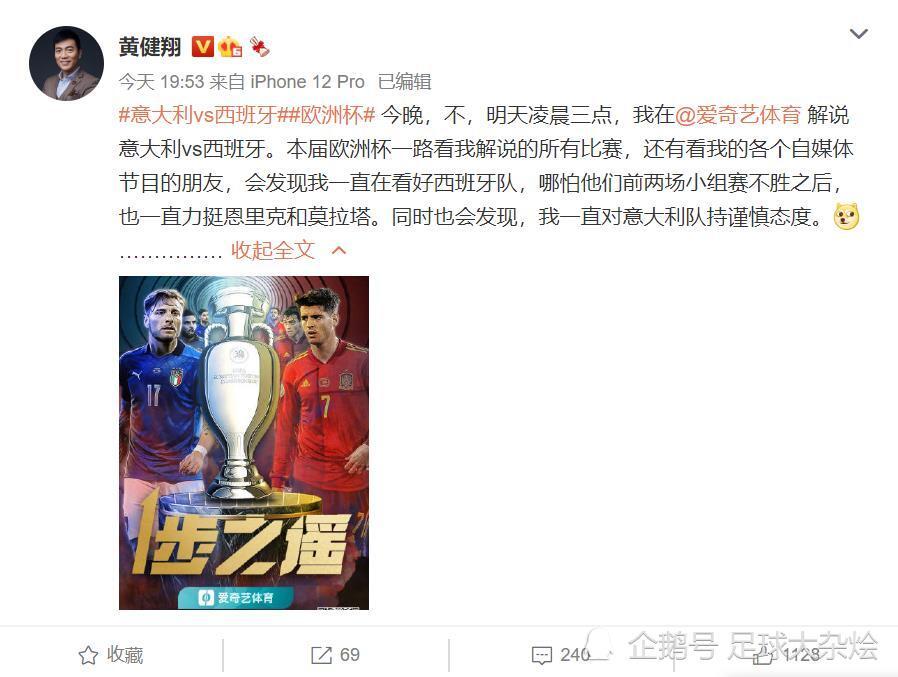The image size is (898, 677).
Task: Click the red medal badge after username
Action: click(259, 47)
